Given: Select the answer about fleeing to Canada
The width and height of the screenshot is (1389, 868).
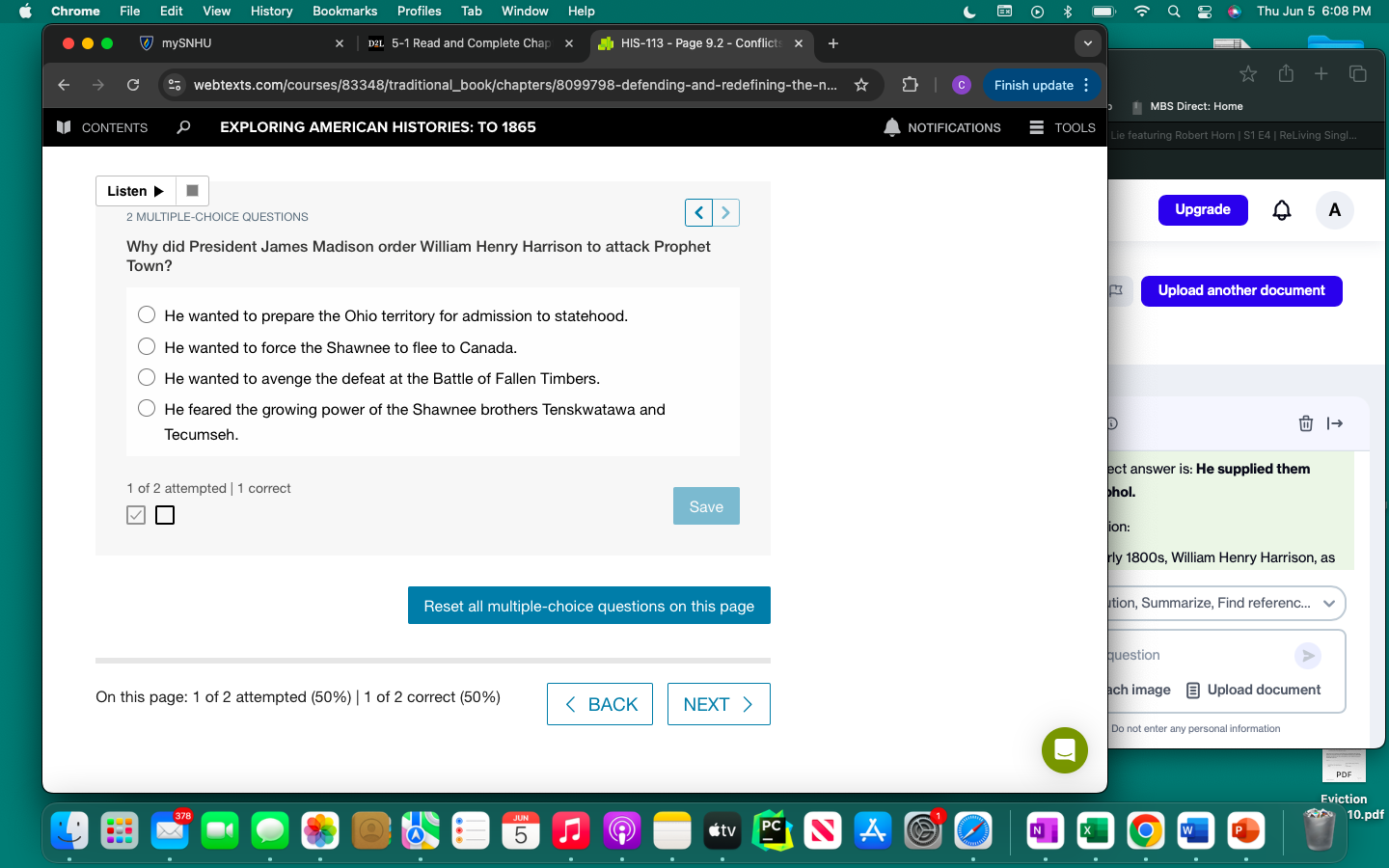Looking at the screenshot, I should [x=146, y=346].
